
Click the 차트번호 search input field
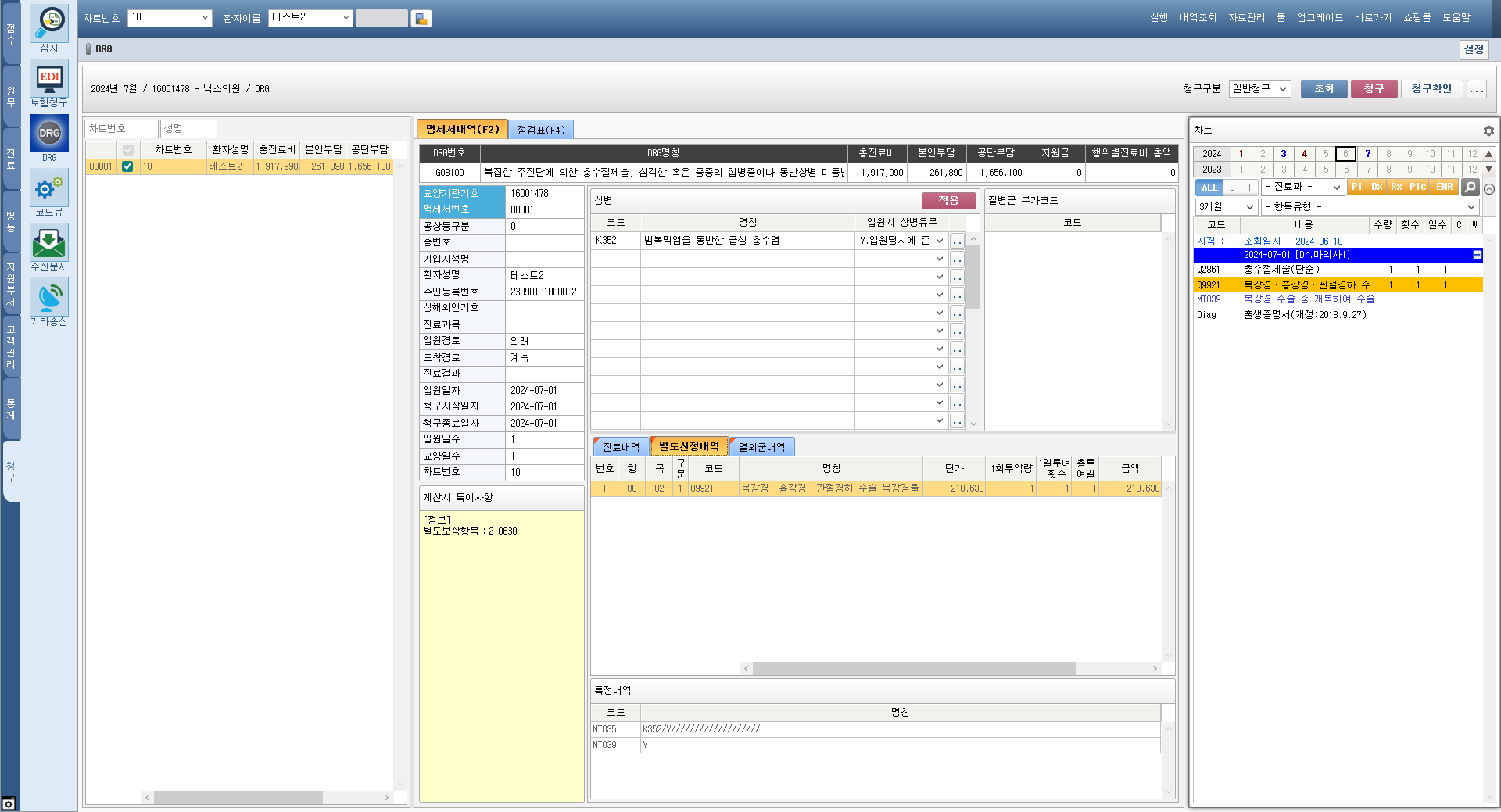[x=120, y=129]
